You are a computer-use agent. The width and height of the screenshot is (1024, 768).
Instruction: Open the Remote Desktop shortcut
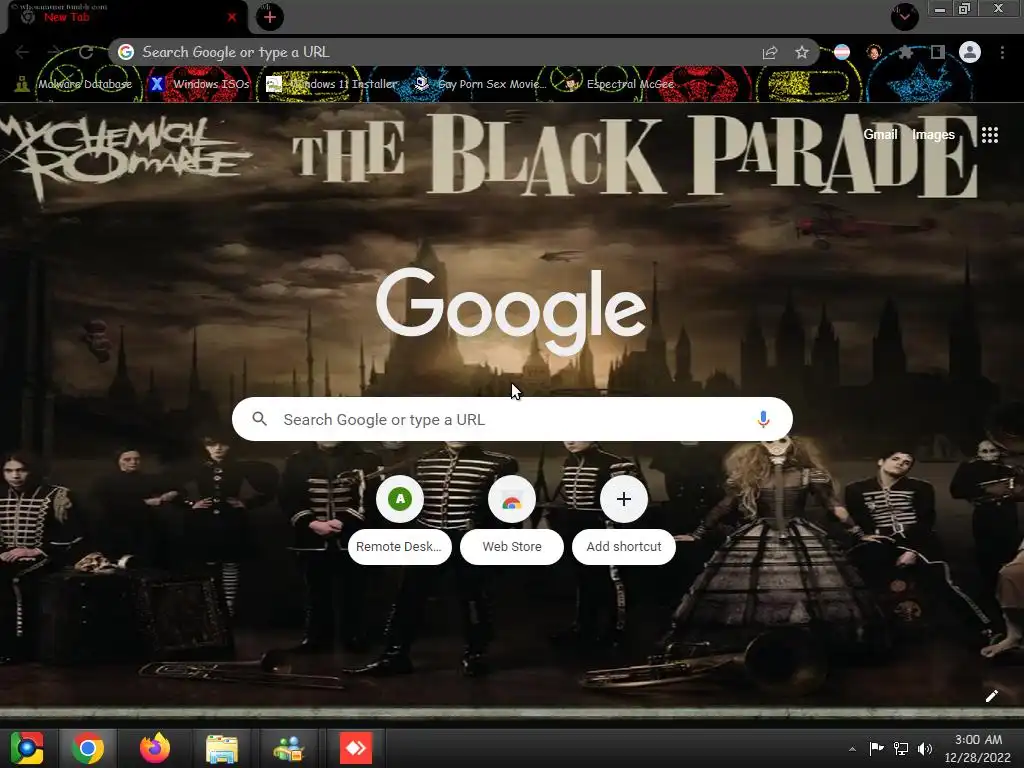tap(400, 521)
